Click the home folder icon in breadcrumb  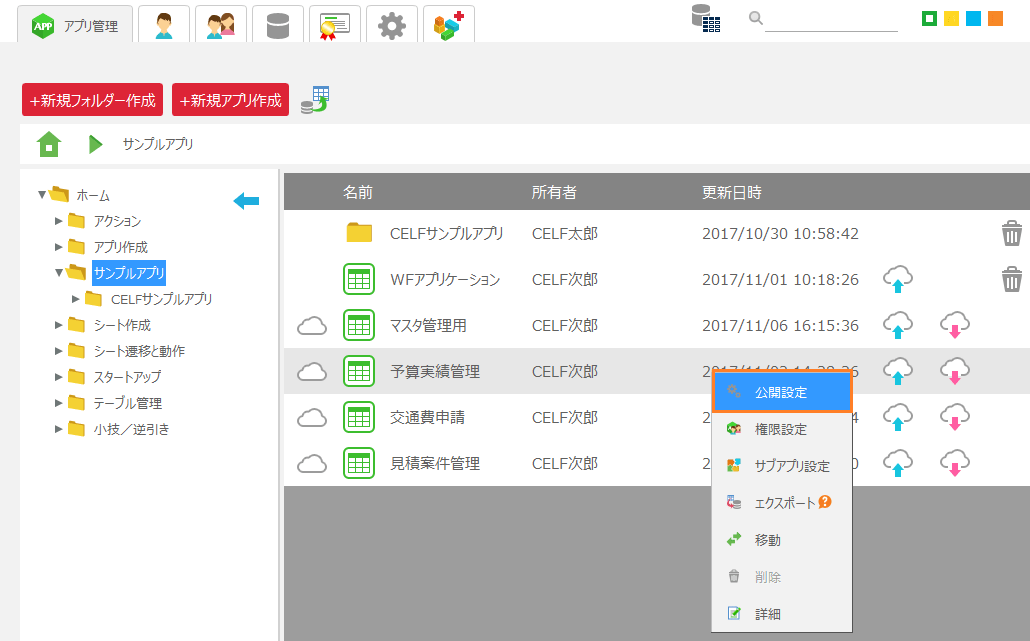click(49, 144)
